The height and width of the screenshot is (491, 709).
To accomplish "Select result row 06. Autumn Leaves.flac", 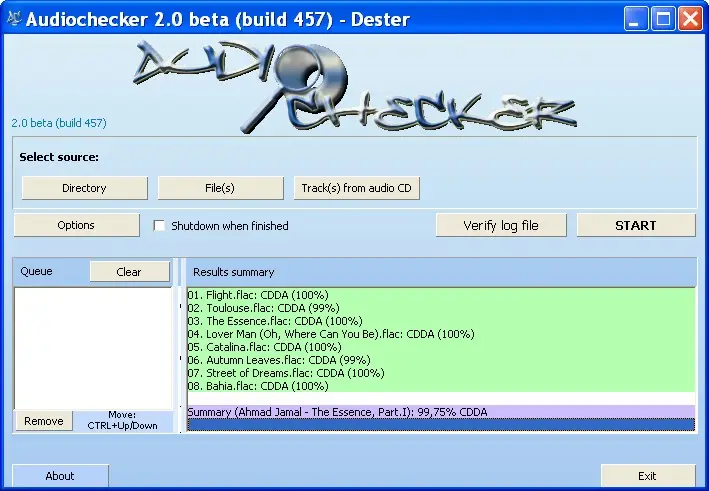I will pos(441,360).
